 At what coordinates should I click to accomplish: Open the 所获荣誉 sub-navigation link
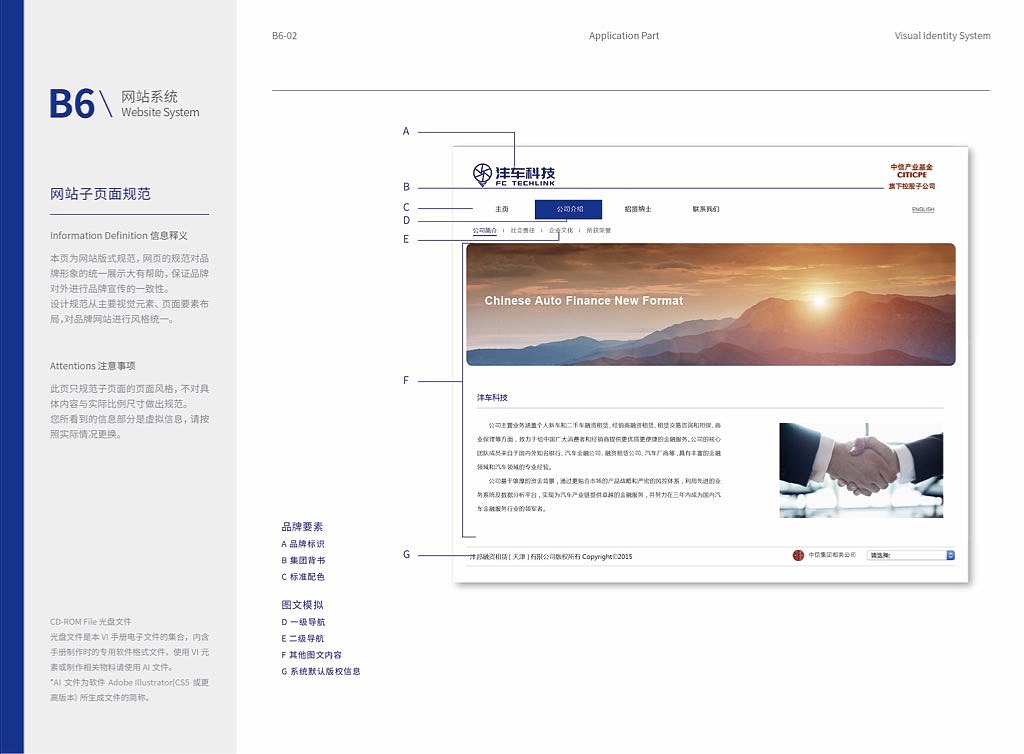(x=597, y=229)
